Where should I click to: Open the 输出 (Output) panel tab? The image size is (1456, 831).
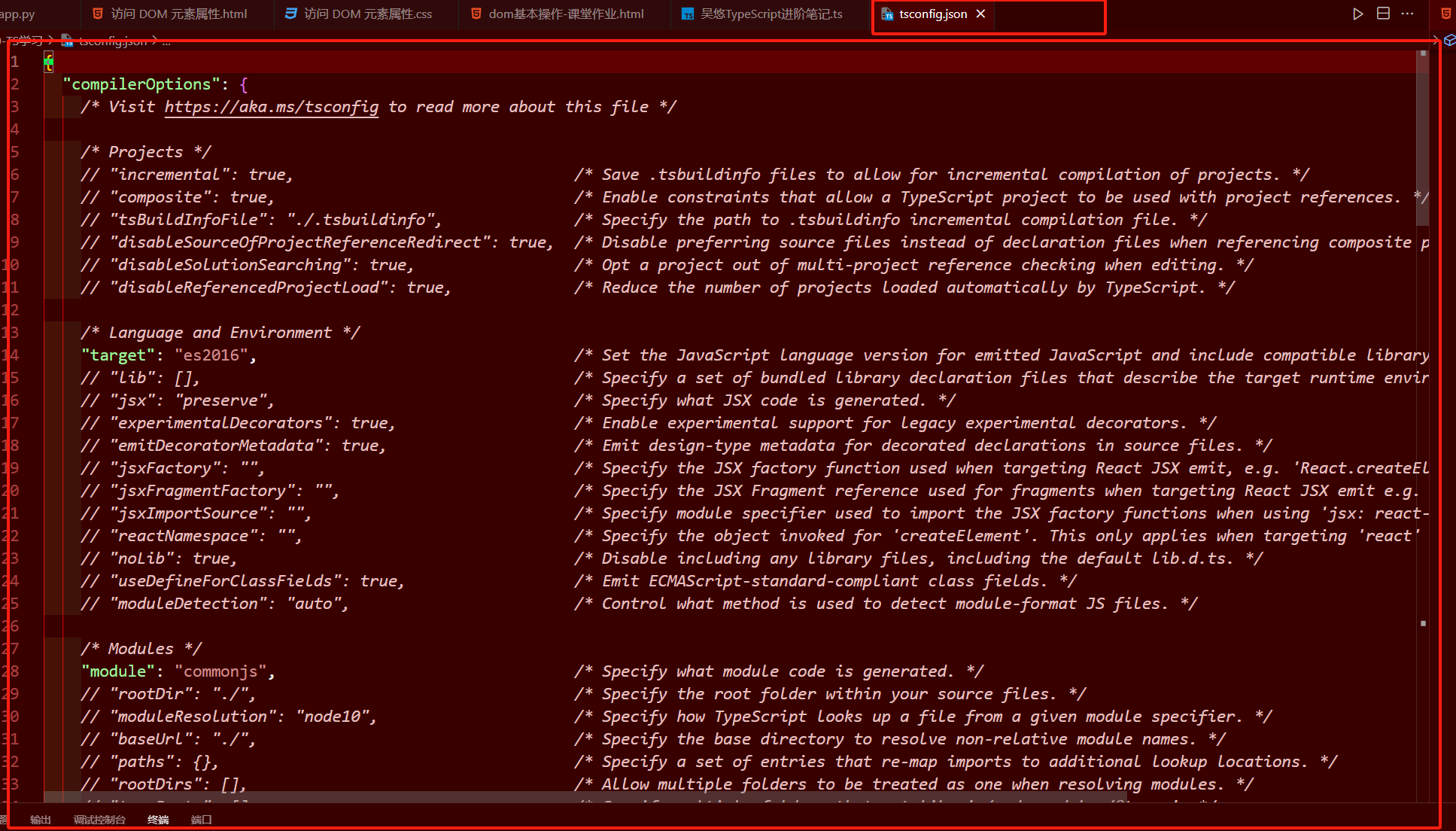[x=41, y=820]
